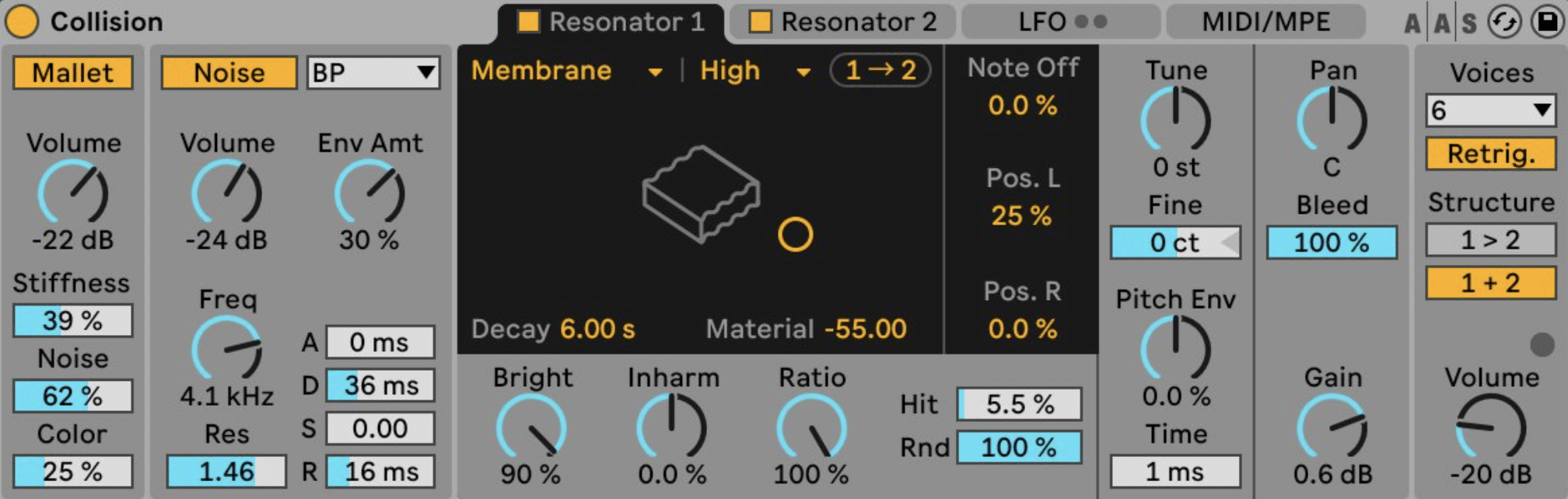Open the LFO tab

(x=1061, y=23)
